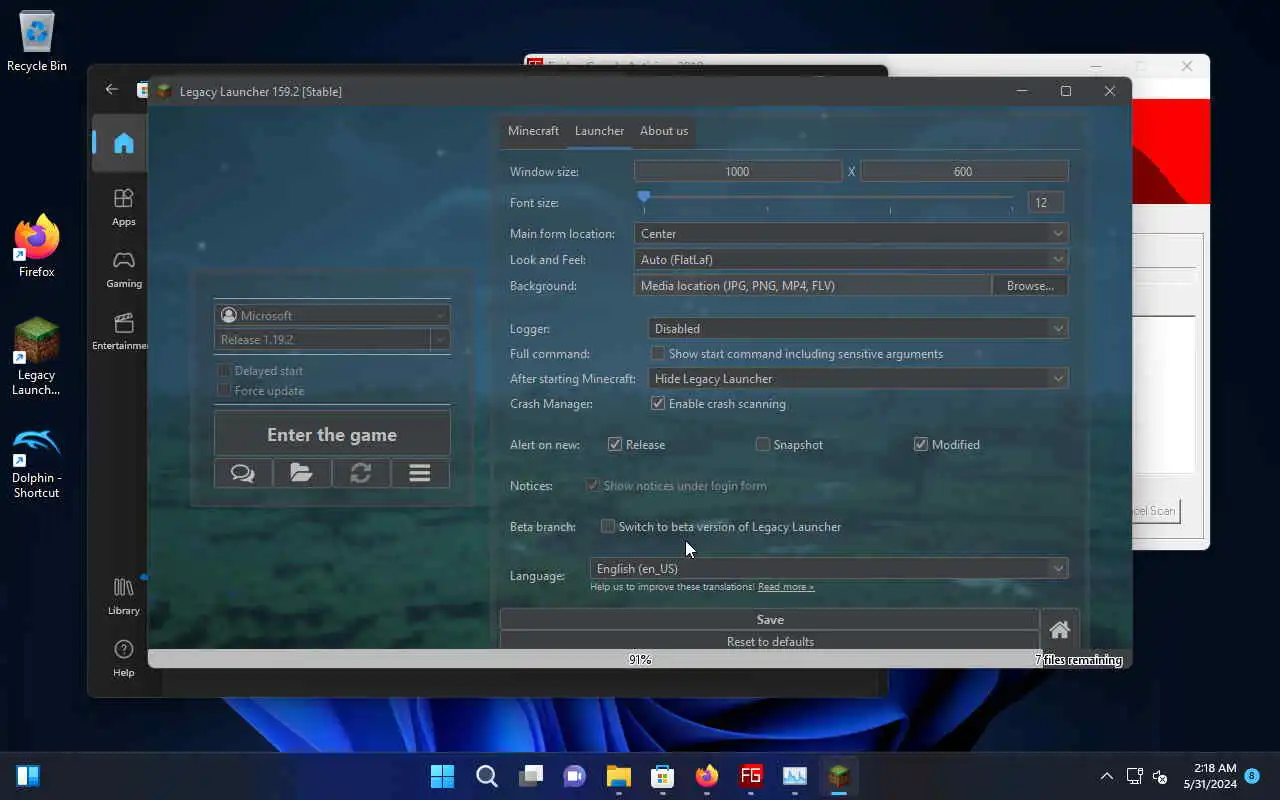
Task: Open File Explorer from the taskbar
Action: (619, 776)
